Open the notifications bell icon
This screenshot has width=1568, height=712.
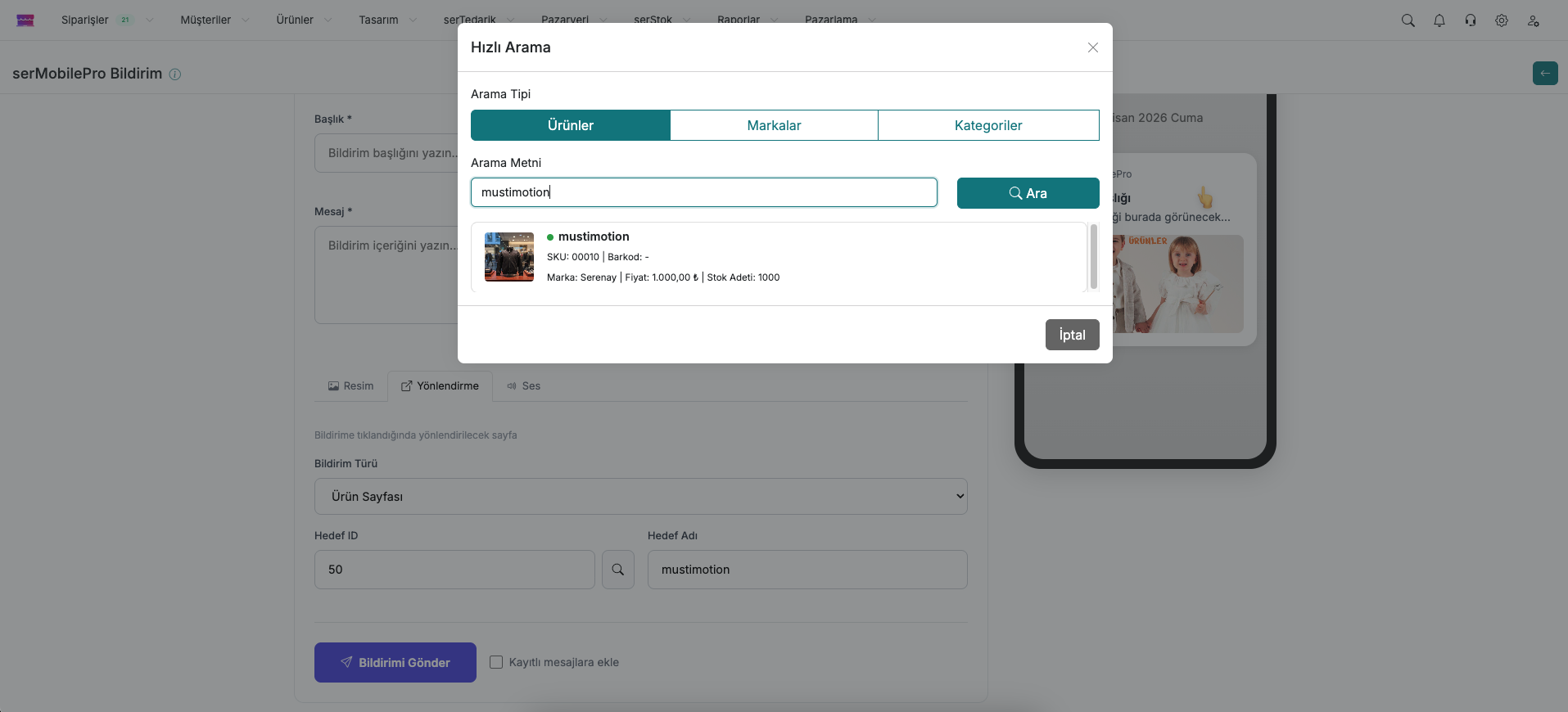click(x=1439, y=20)
